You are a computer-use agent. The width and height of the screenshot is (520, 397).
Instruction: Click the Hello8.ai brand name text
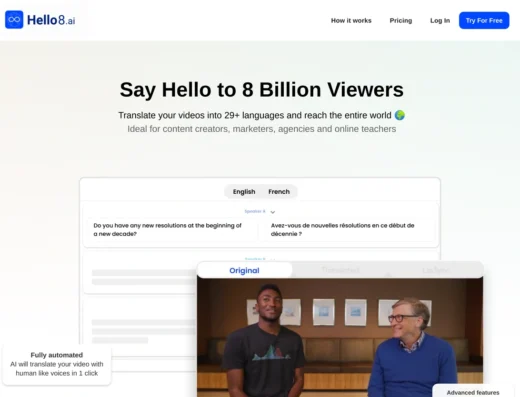coord(51,20)
